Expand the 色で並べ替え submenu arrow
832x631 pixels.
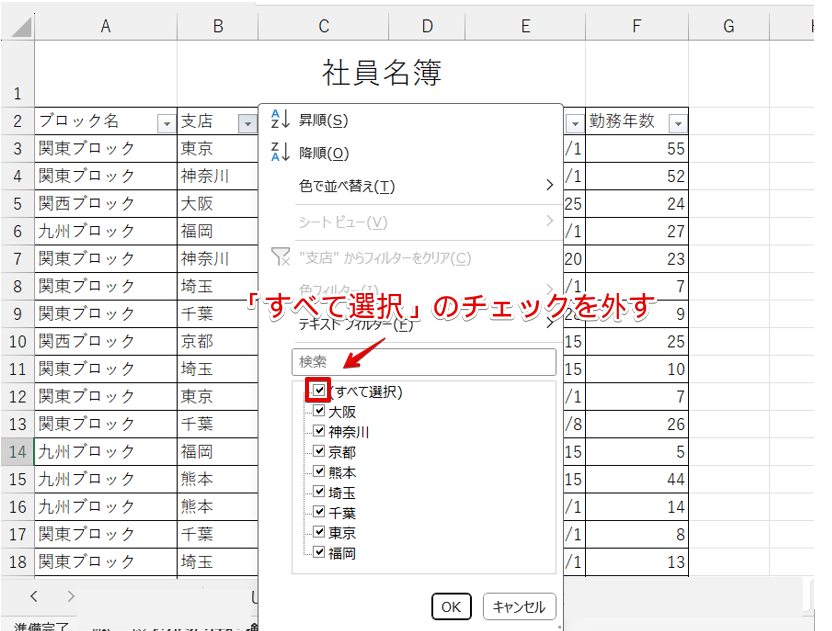[550, 185]
